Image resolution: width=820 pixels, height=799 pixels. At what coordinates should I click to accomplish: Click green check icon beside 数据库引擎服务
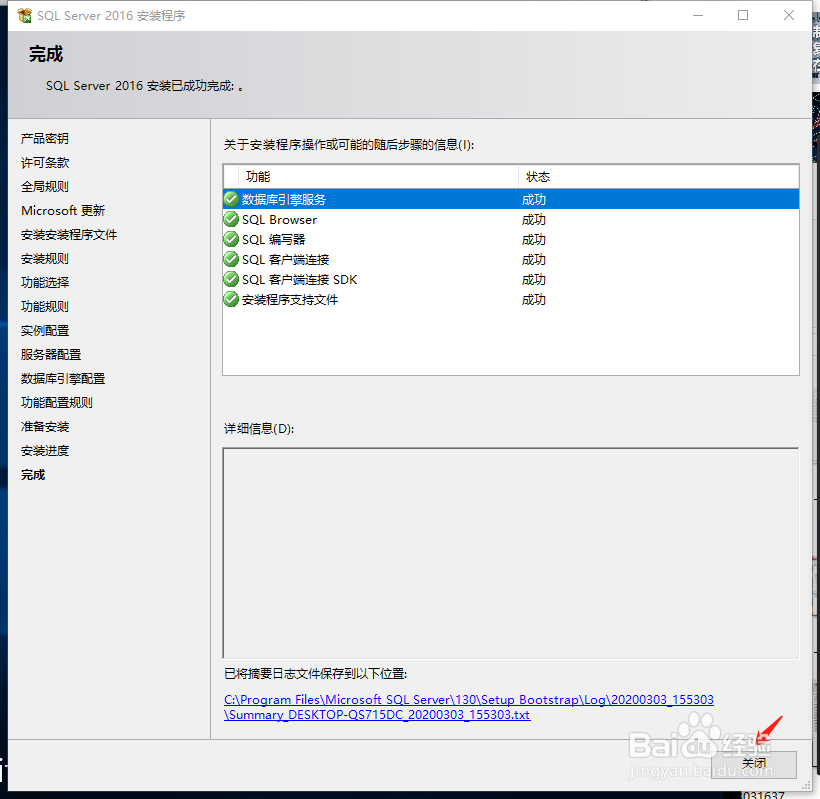click(231, 199)
